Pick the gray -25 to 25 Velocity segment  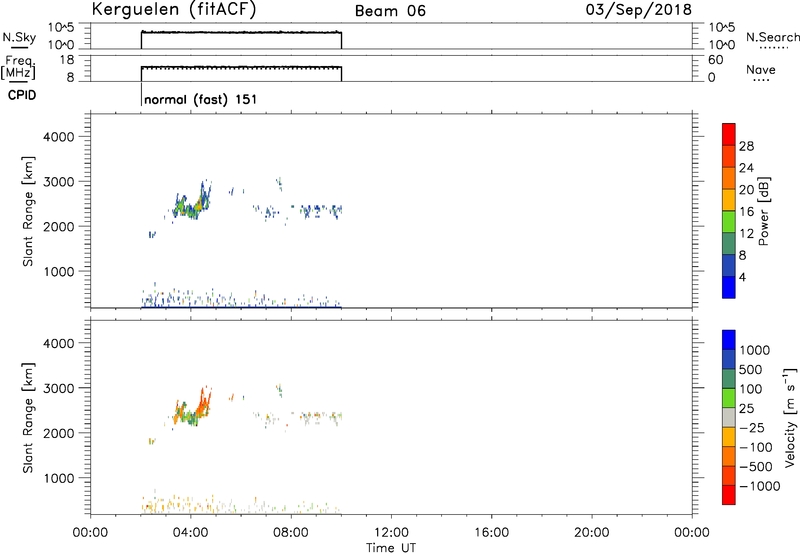tap(729, 417)
